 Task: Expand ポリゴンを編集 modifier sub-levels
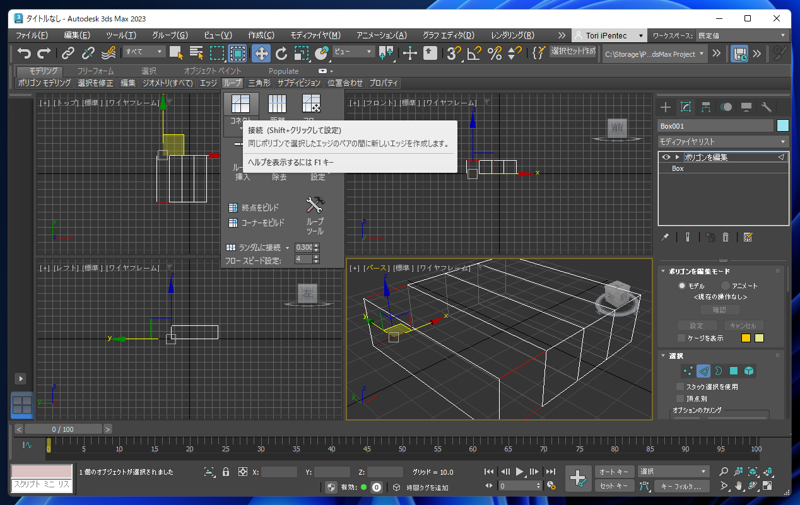click(x=677, y=157)
